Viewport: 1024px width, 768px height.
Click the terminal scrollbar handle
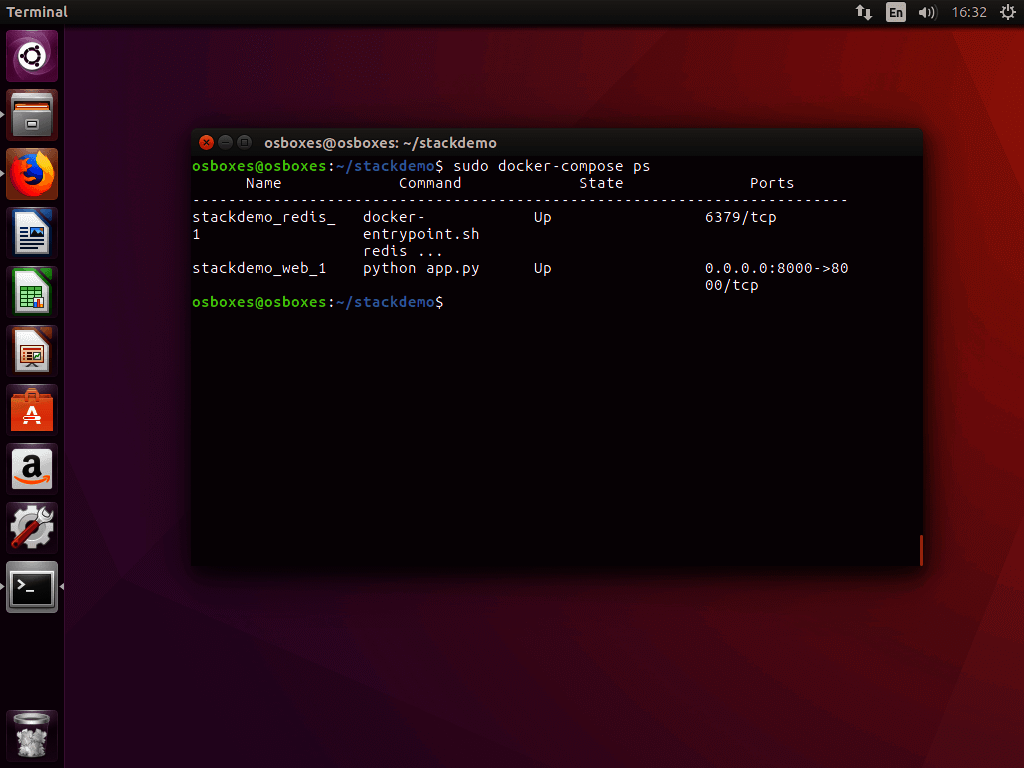coord(920,550)
